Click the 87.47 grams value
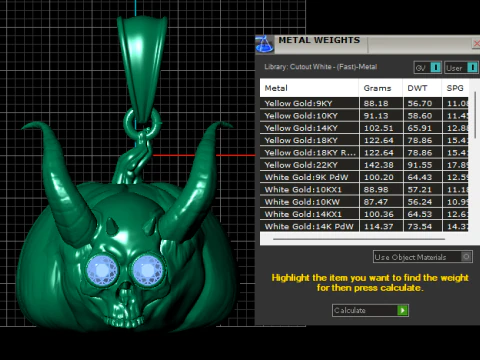Screen dimensions: 480x360 pos(376,202)
